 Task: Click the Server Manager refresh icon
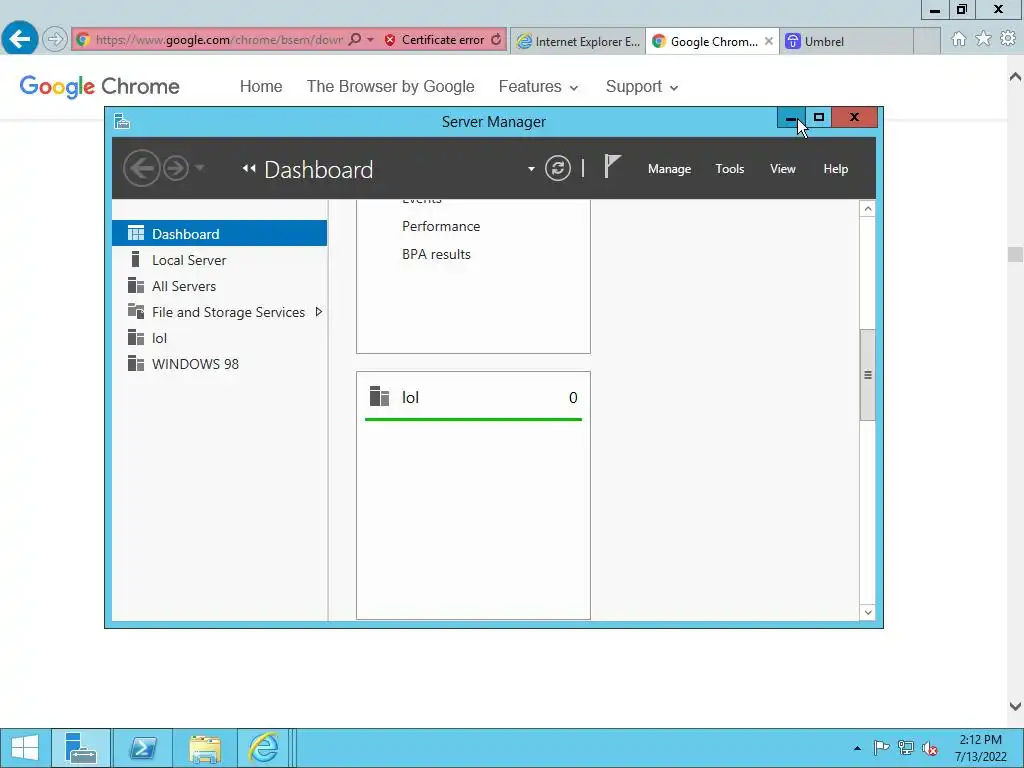tap(558, 168)
